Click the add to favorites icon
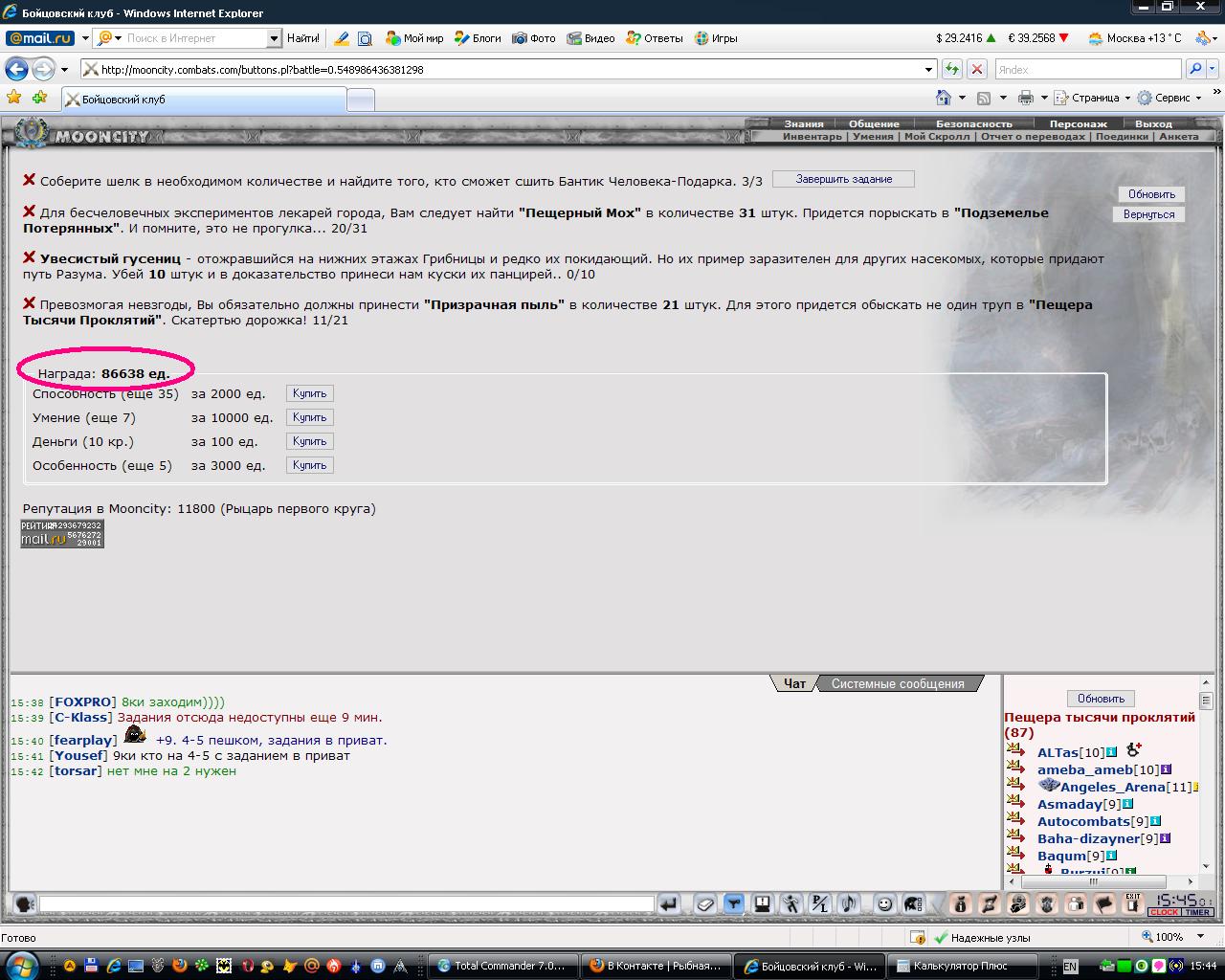Viewport: 1225px width, 980px height. coord(39,98)
